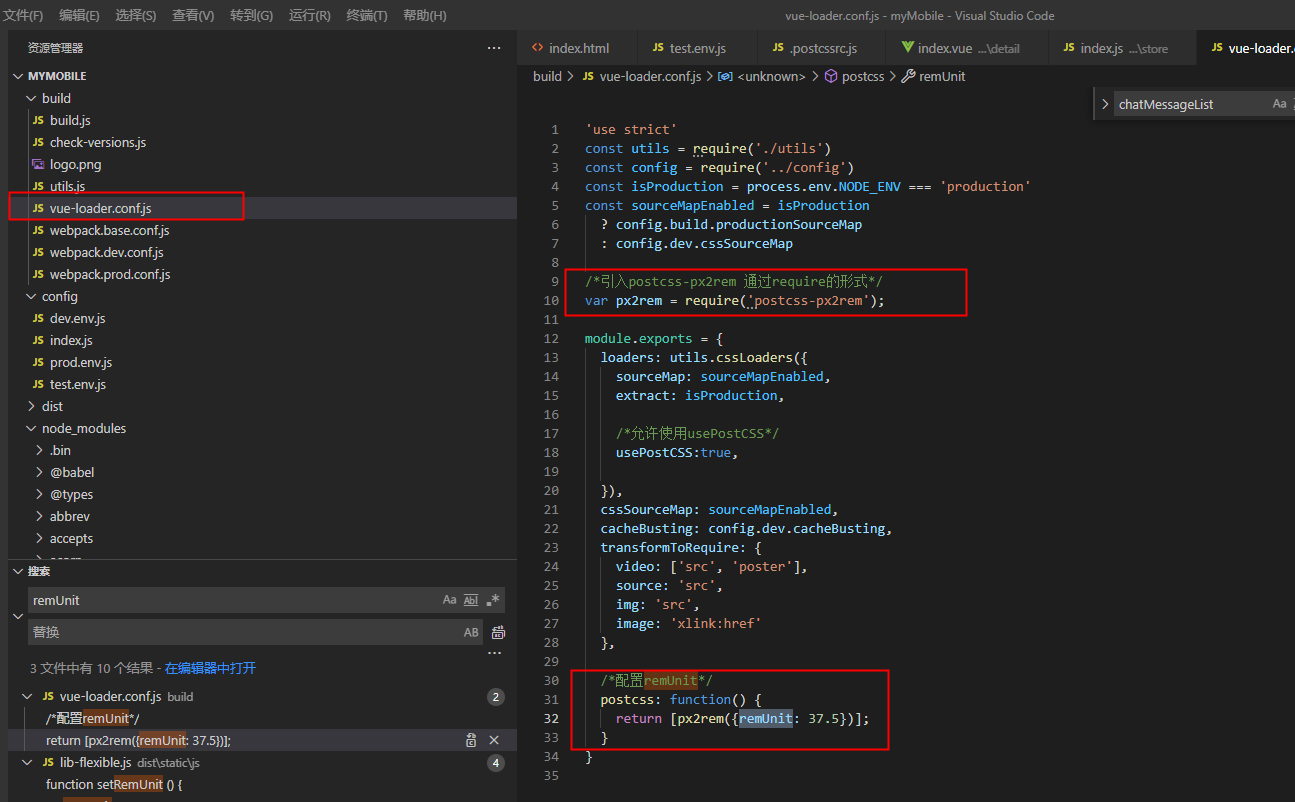Toggle whole word match in search
This screenshot has width=1295, height=802.
coord(471,600)
